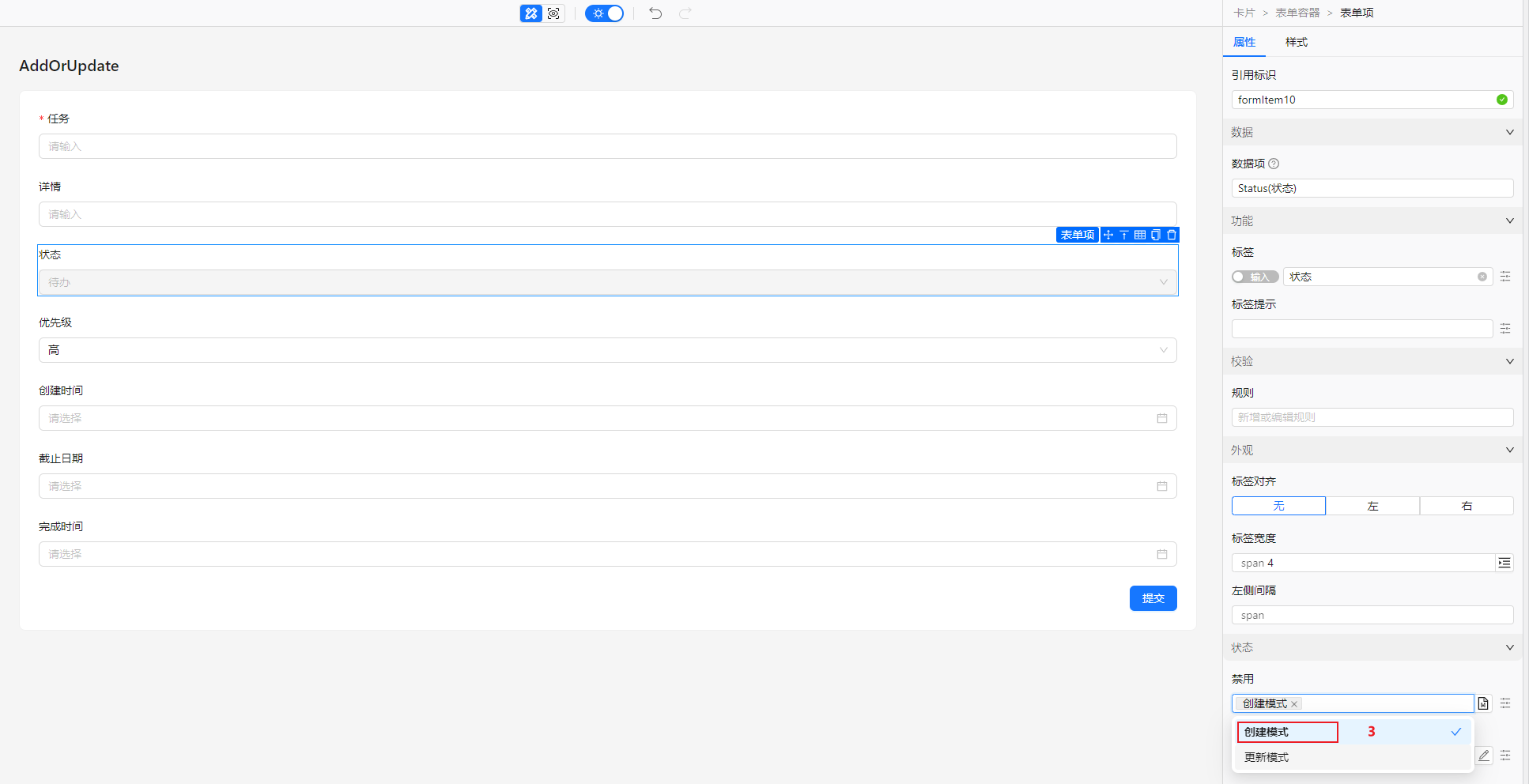The height and width of the screenshot is (784, 1529).
Task: Click the table grid icon on 表单项 toolbar
Action: [x=1140, y=235]
